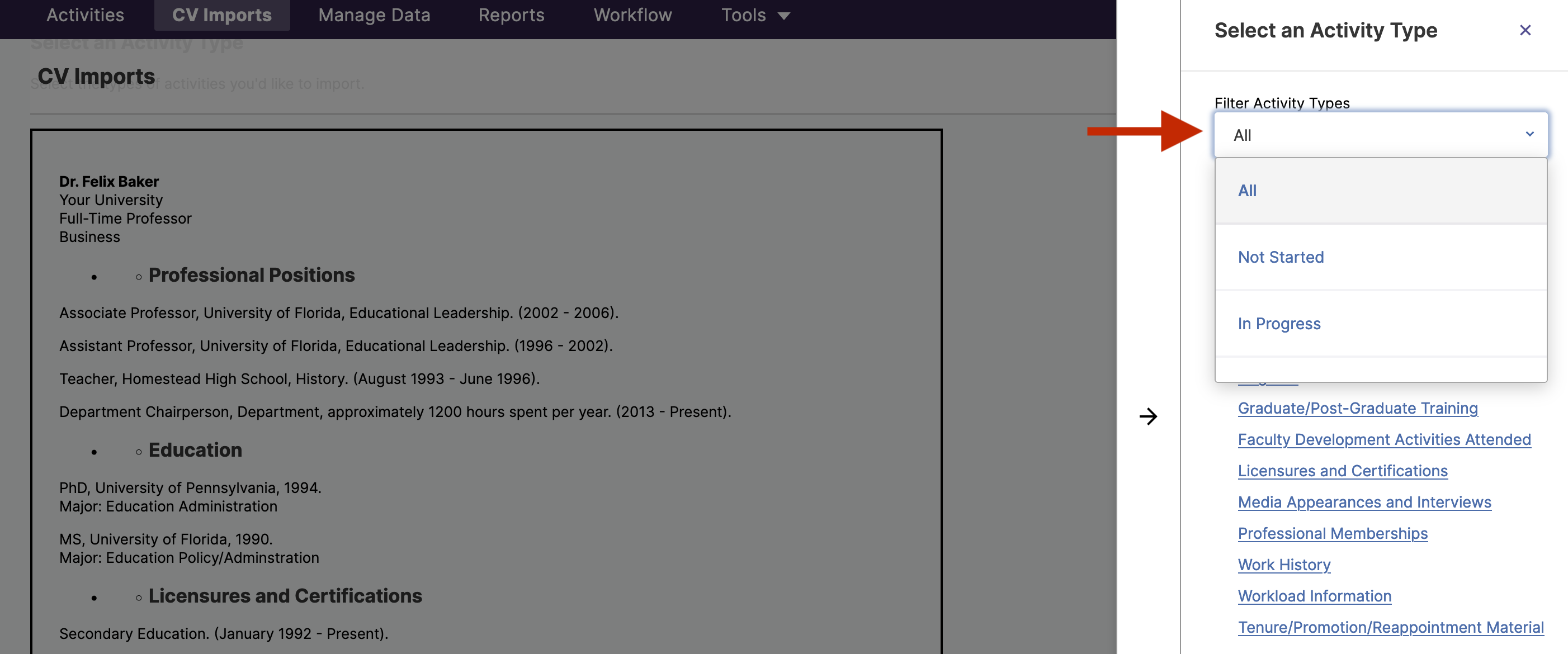Click the Education heading in CV
The width and height of the screenshot is (1568, 654).
click(x=195, y=449)
